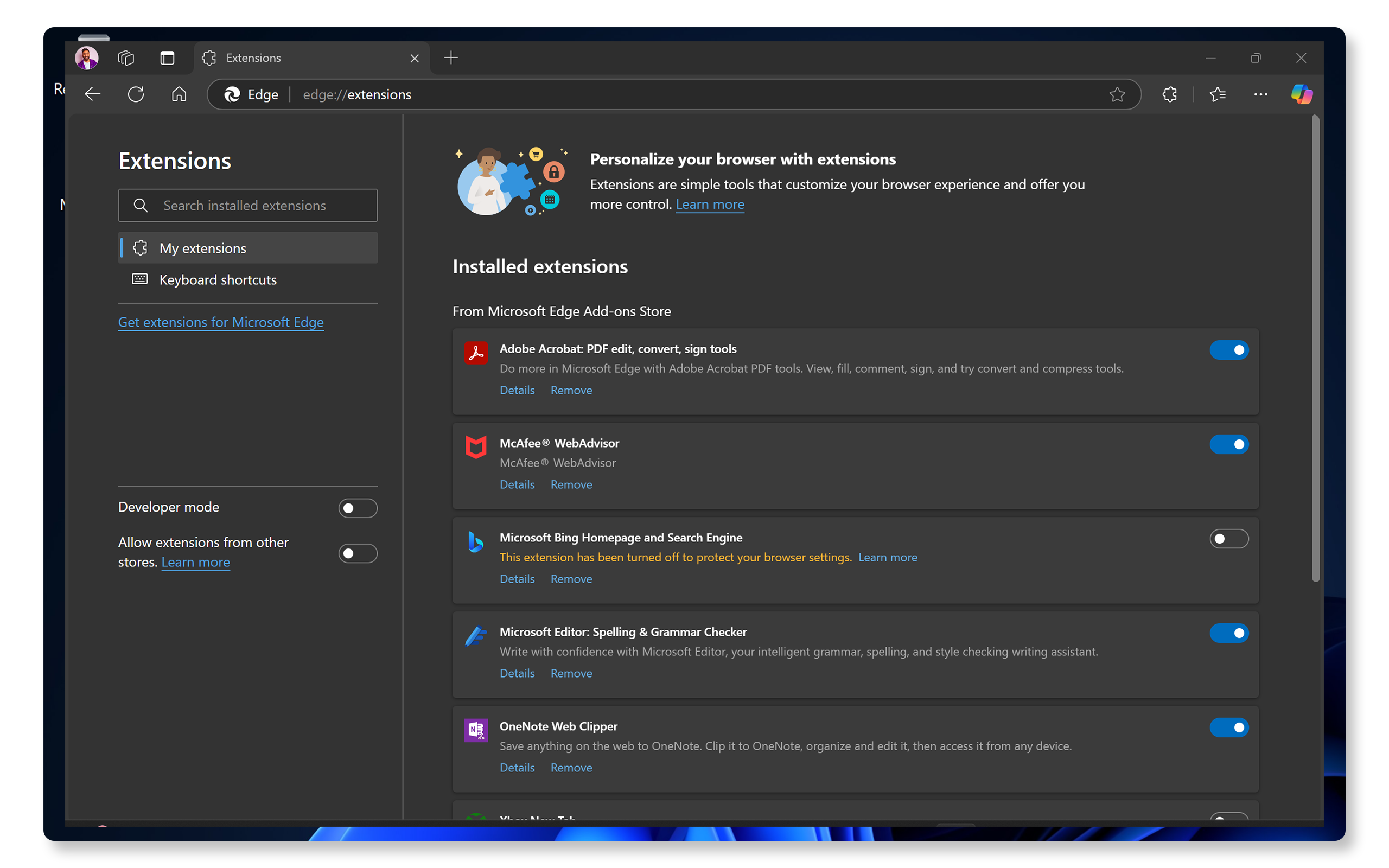This screenshot has height=868, width=1389.
Task: Close the Extensions tab
Action: click(x=415, y=59)
